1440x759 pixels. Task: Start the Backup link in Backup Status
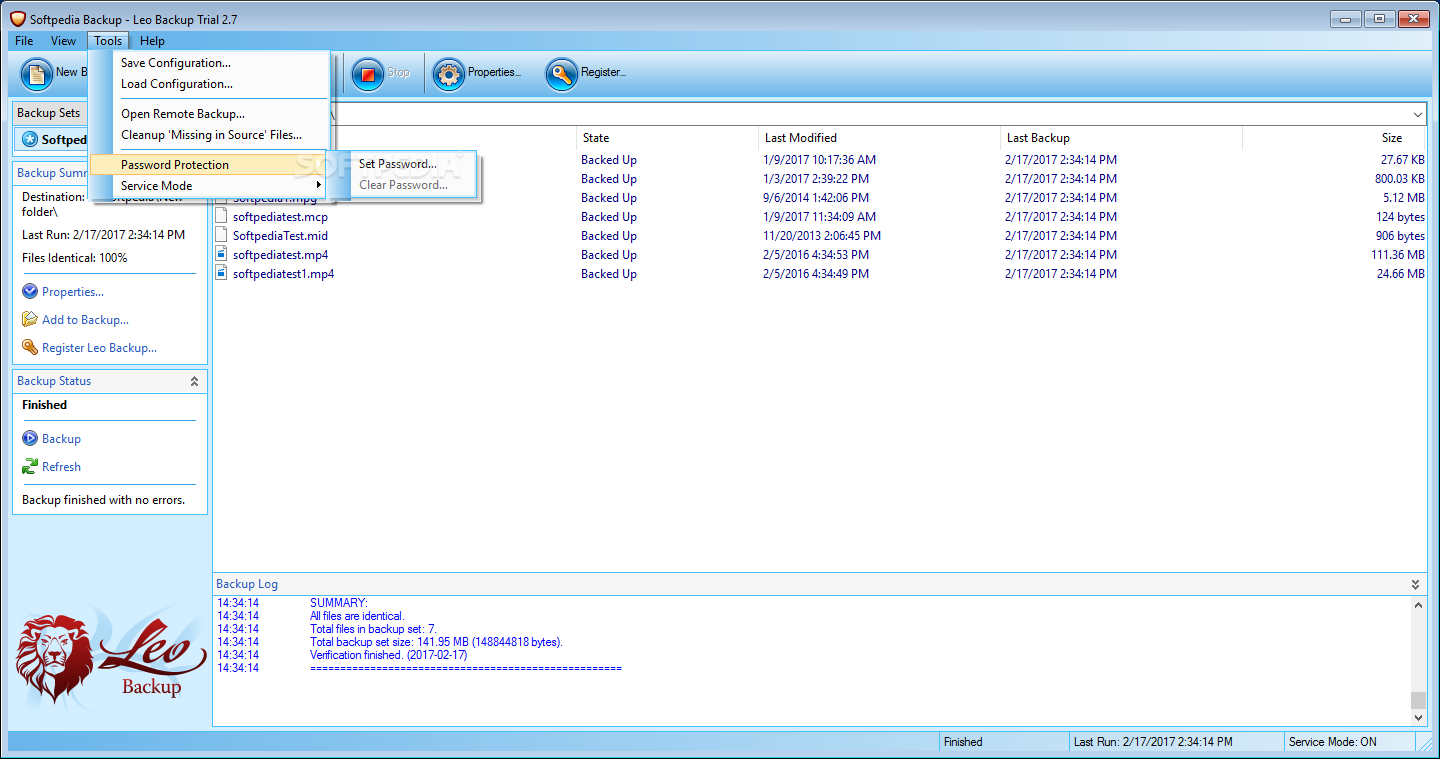pos(61,439)
